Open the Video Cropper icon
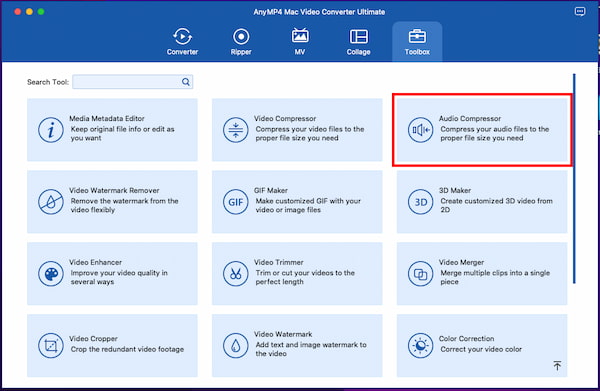This screenshot has width=600, height=391. pos(51,345)
